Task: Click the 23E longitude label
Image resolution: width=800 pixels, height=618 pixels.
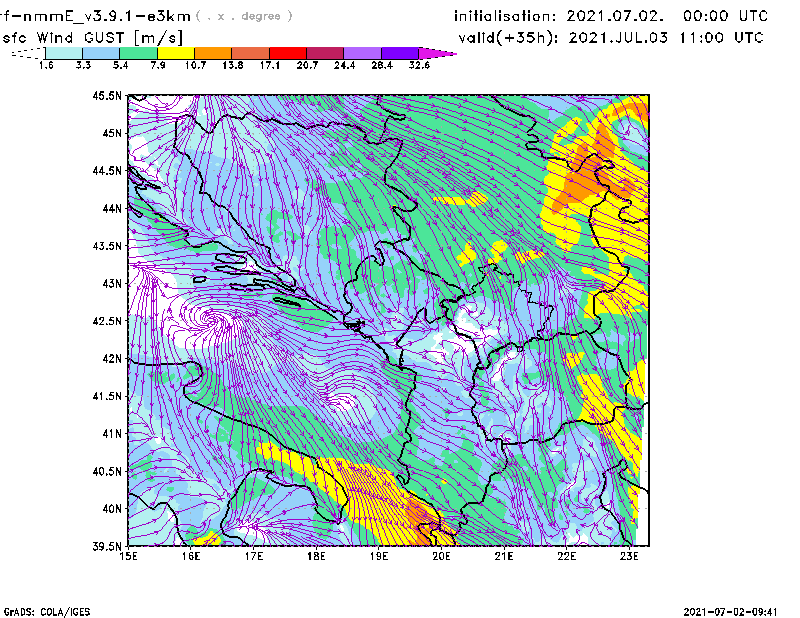Action: click(x=629, y=556)
